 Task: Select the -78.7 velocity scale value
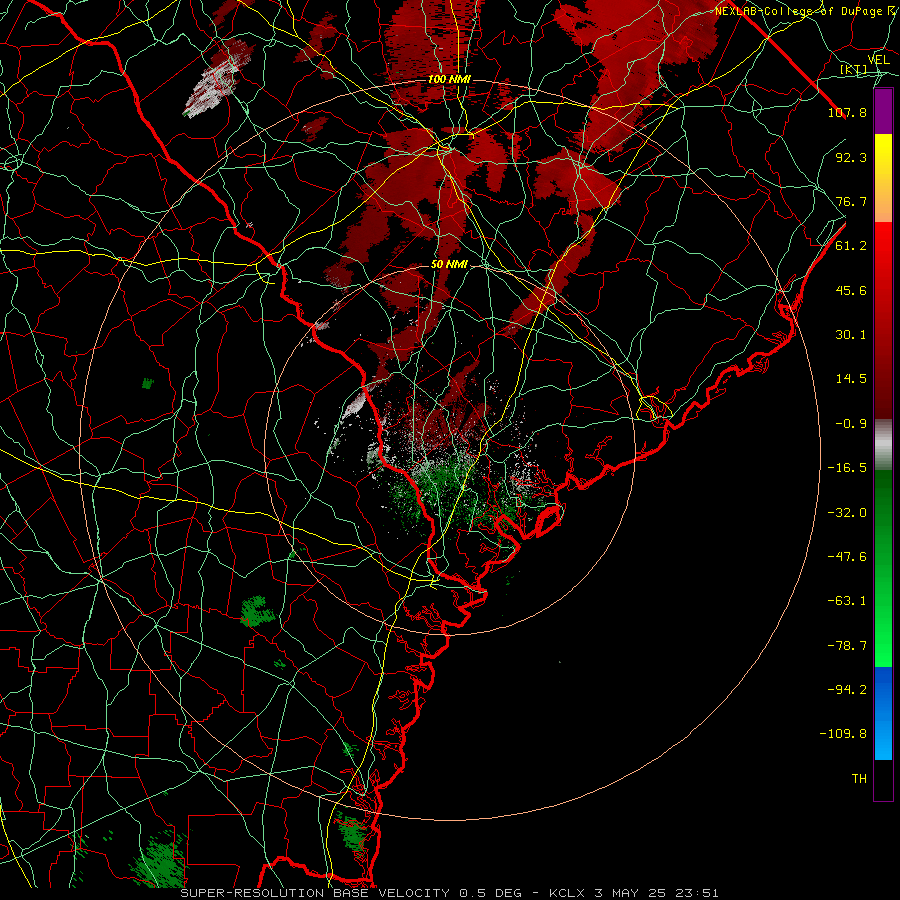(x=847, y=646)
